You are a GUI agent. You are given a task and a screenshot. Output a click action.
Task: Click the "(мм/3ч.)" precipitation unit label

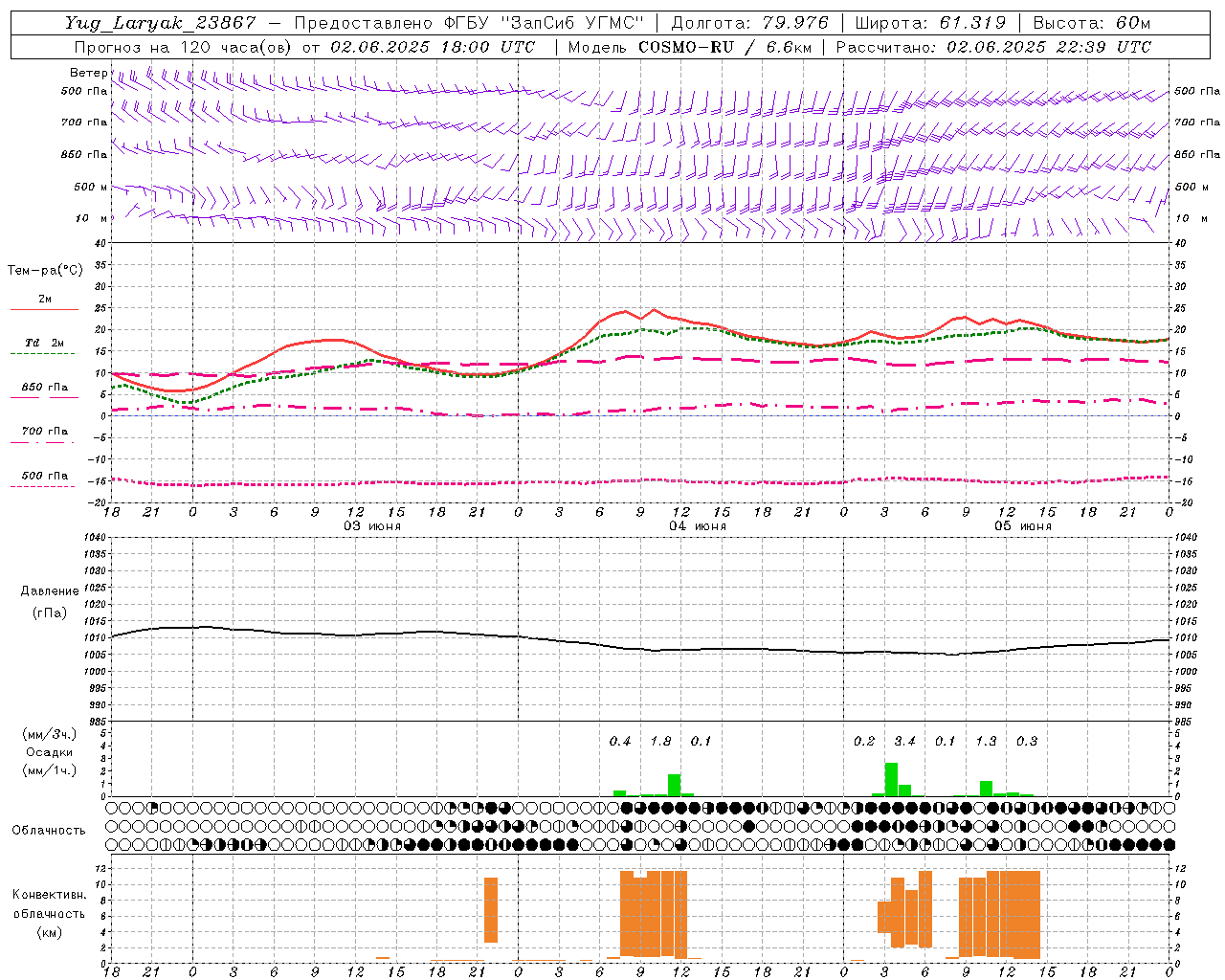click(x=51, y=734)
